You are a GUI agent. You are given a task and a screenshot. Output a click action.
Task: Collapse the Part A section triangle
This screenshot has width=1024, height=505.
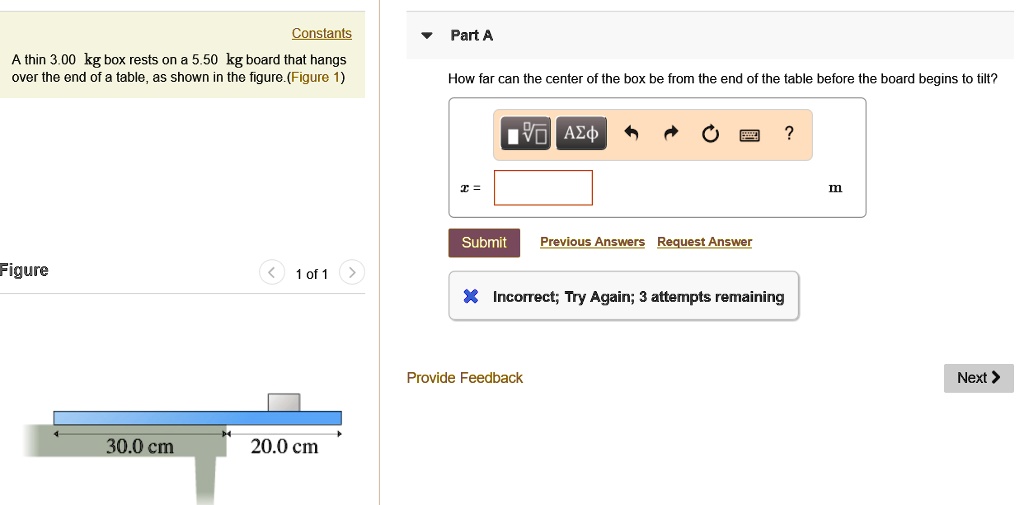click(x=427, y=36)
